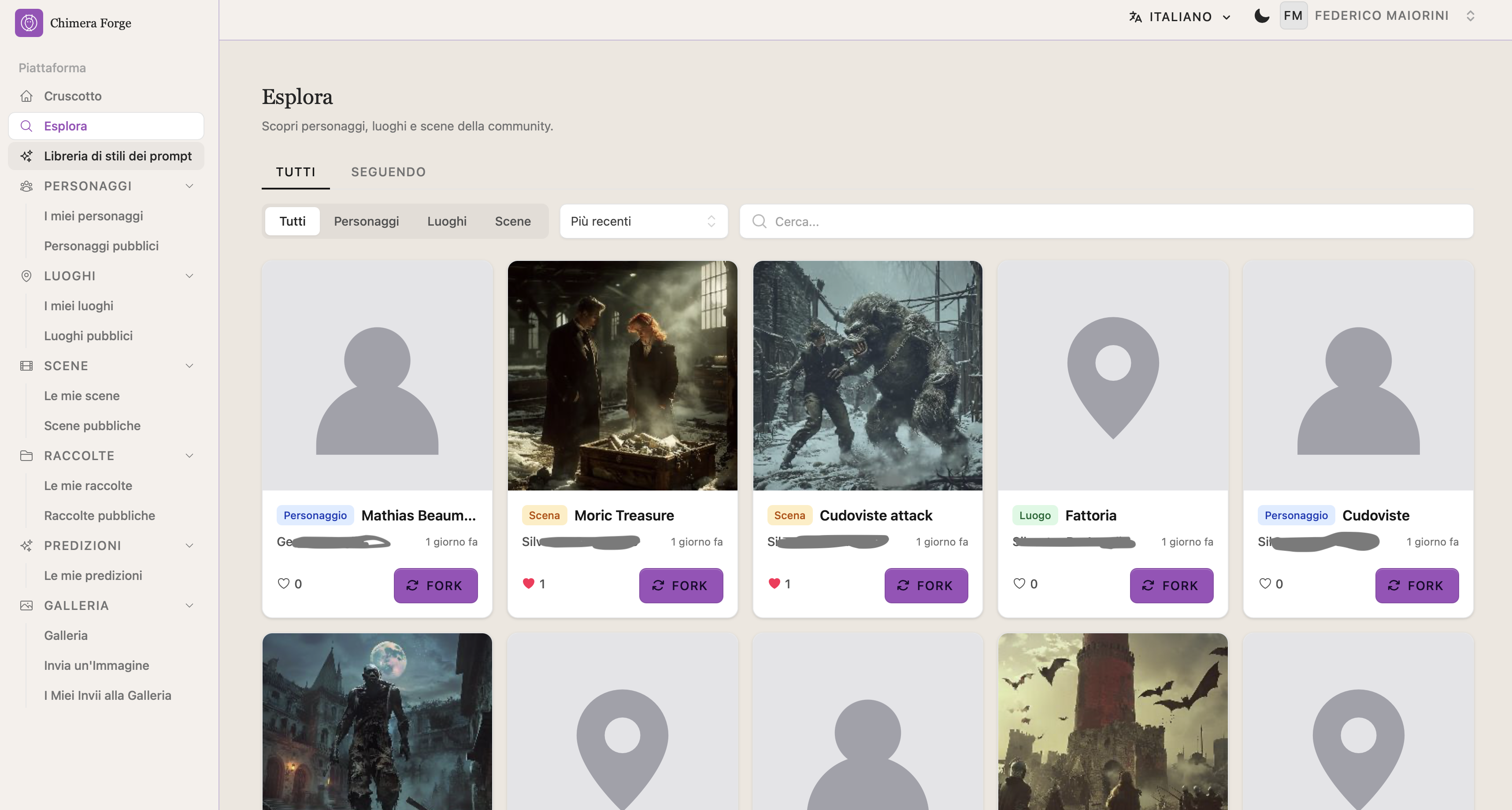Viewport: 1512px width, 810px height.
Task: Like the Fattoria card heart
Action: point(1019,583)
